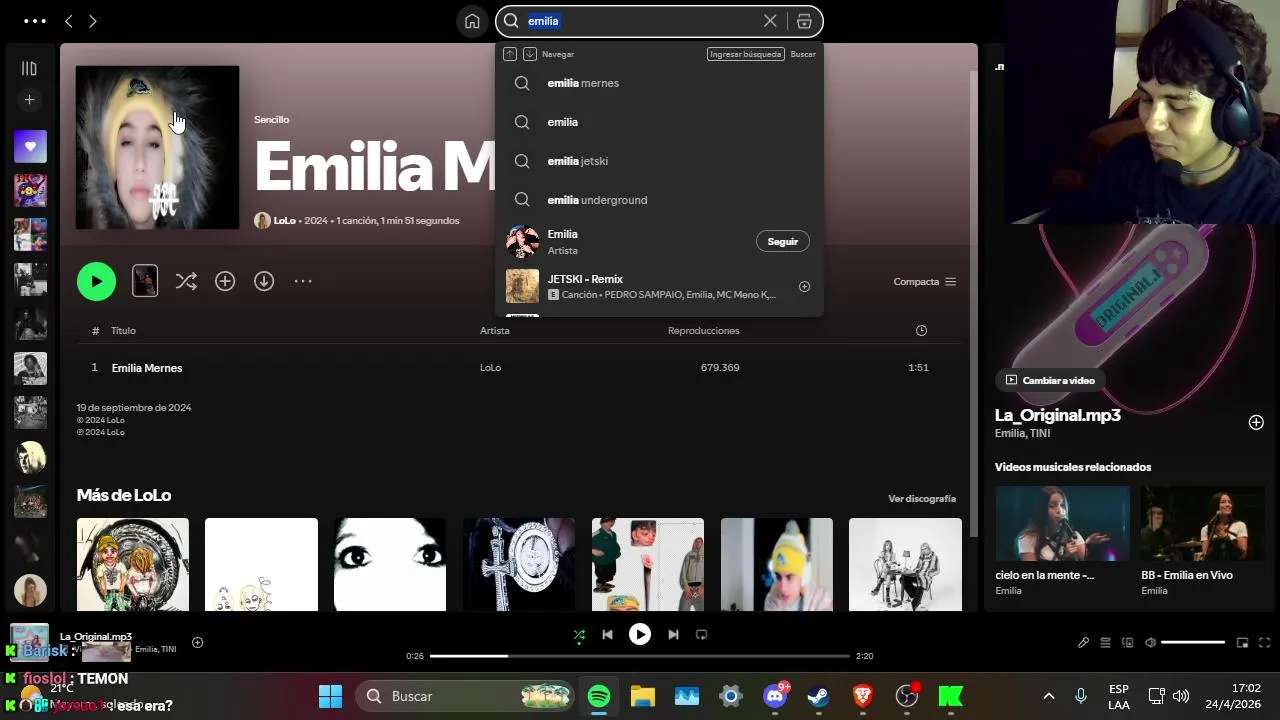The image size is (1280, 720).
Task: Open the three-dots app menu
Action: pos(34,21)
